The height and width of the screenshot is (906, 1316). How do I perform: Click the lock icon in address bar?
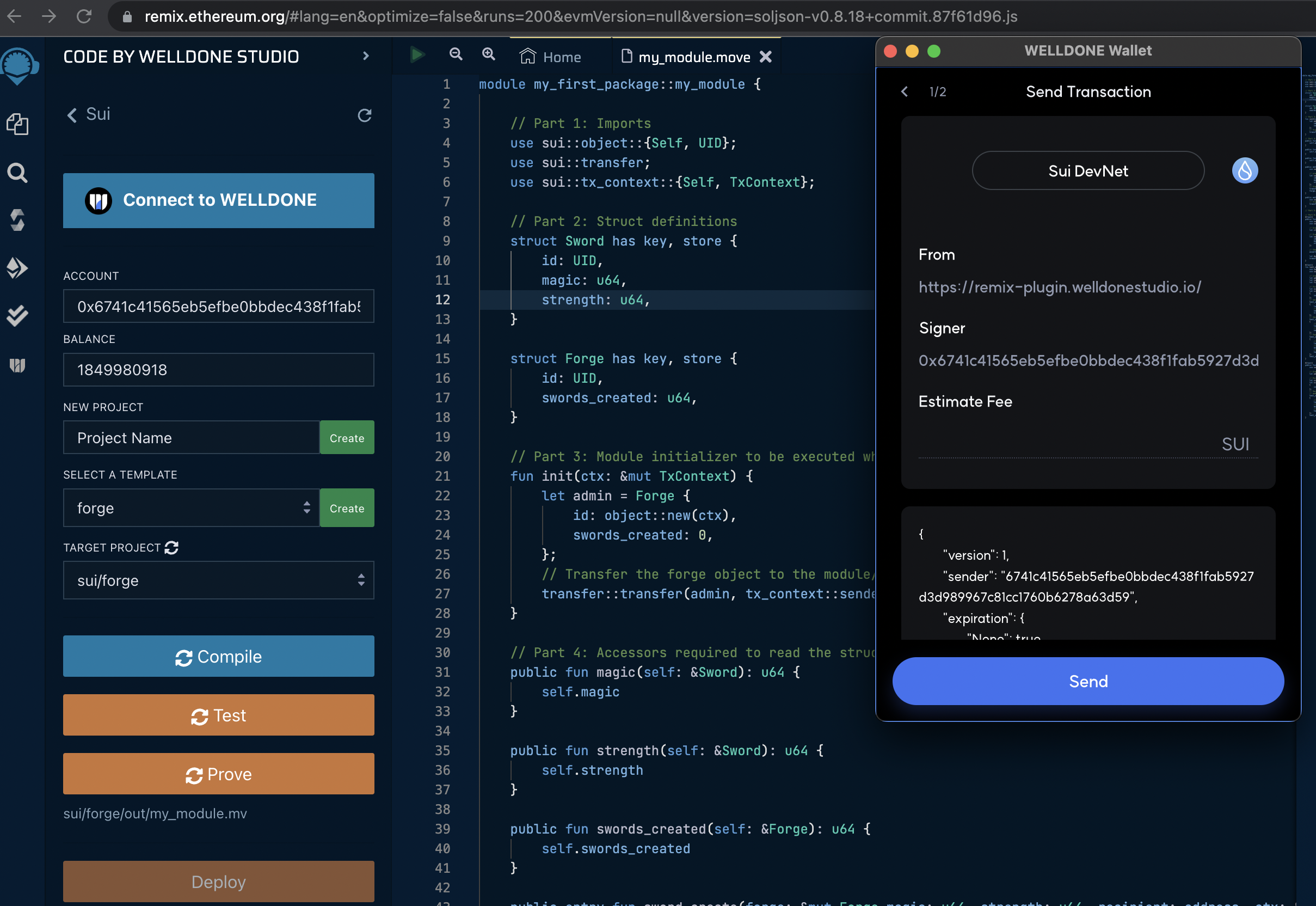(x=128, y=16)
